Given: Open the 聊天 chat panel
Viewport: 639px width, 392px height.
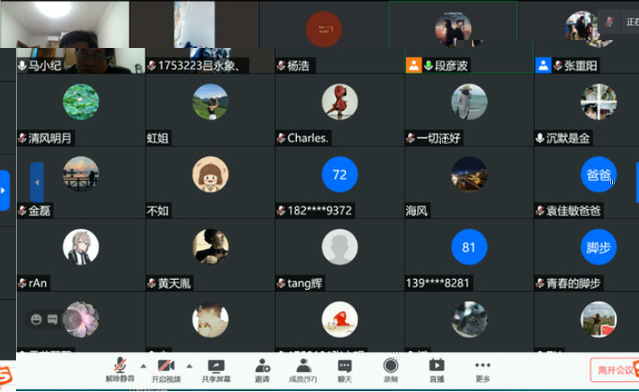Looking at the screenshot, I should click(x=345, y=370).
